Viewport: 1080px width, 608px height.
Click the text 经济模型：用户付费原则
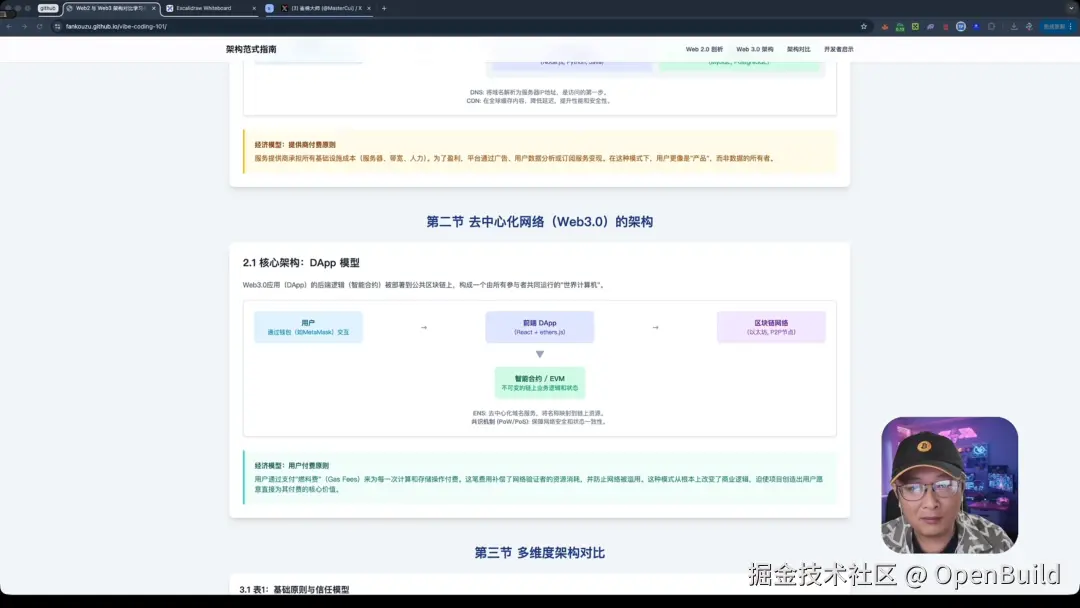[291, 465]
